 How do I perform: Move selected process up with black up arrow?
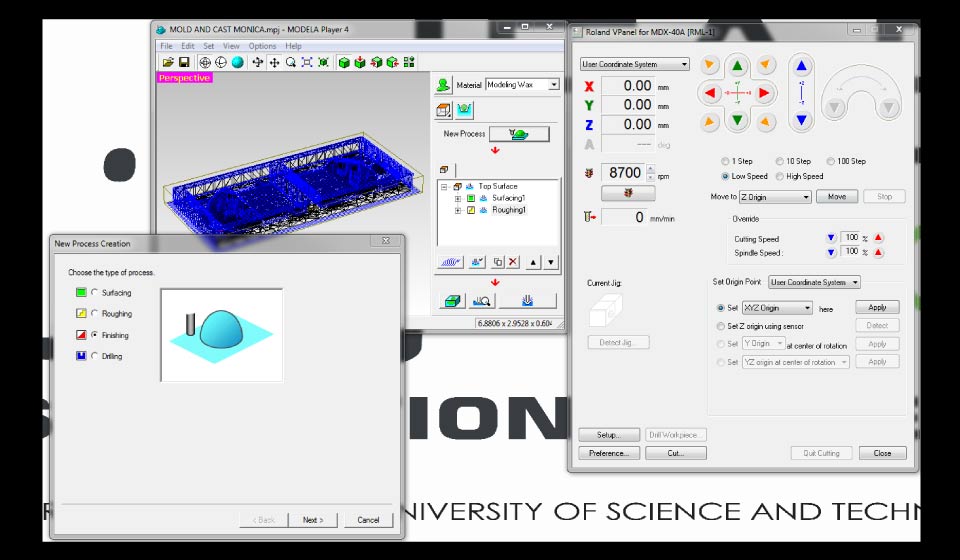coord(533,262)
